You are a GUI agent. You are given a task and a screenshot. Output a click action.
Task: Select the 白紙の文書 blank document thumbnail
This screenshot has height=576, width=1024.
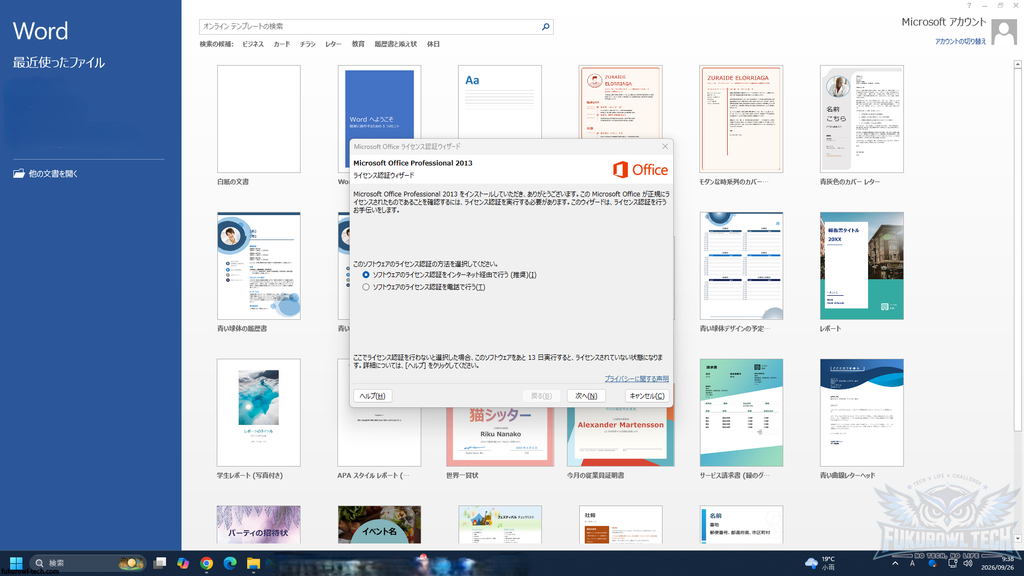(259, 119)
